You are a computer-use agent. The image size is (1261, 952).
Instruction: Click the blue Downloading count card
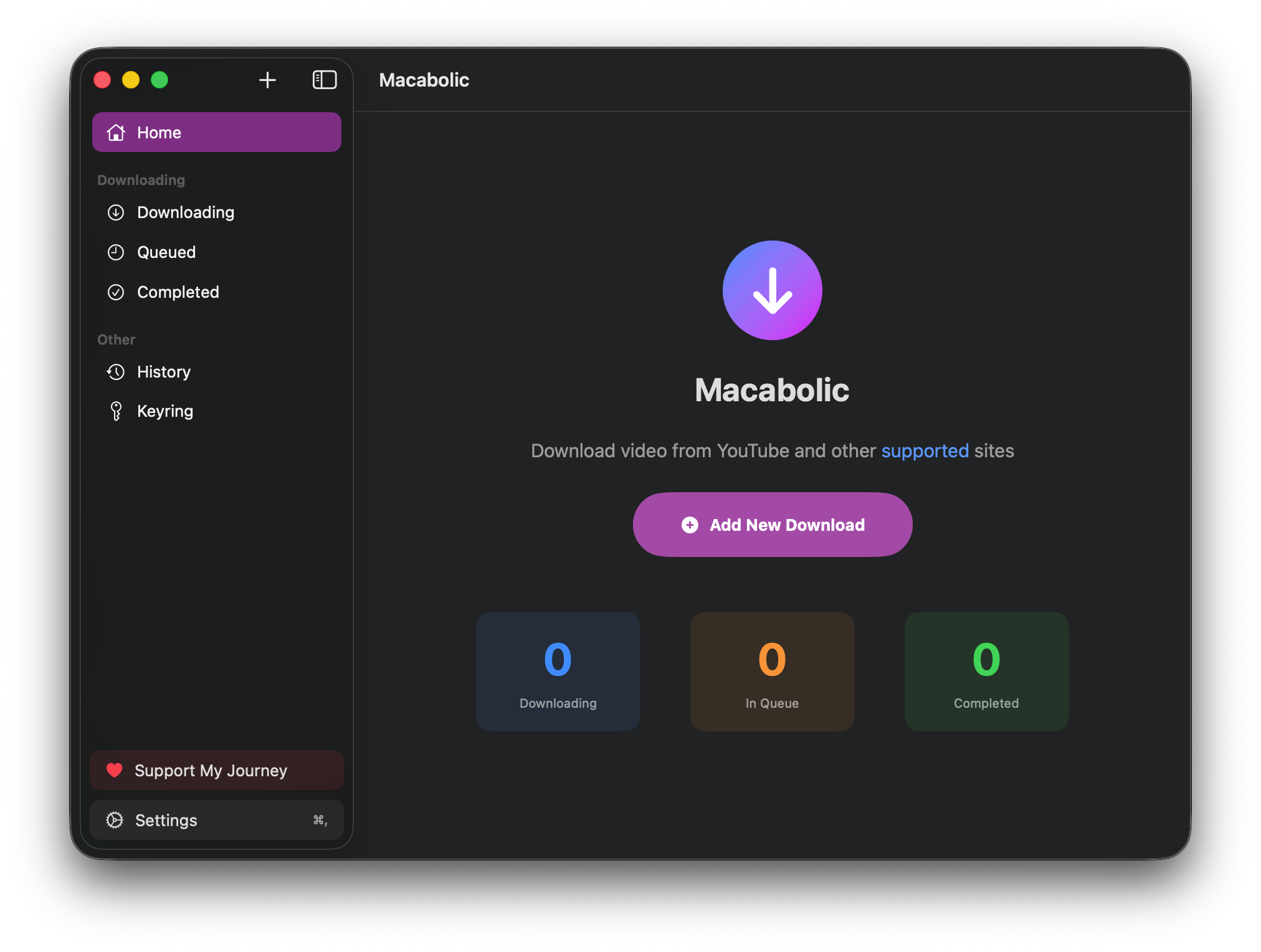[558, 671]
